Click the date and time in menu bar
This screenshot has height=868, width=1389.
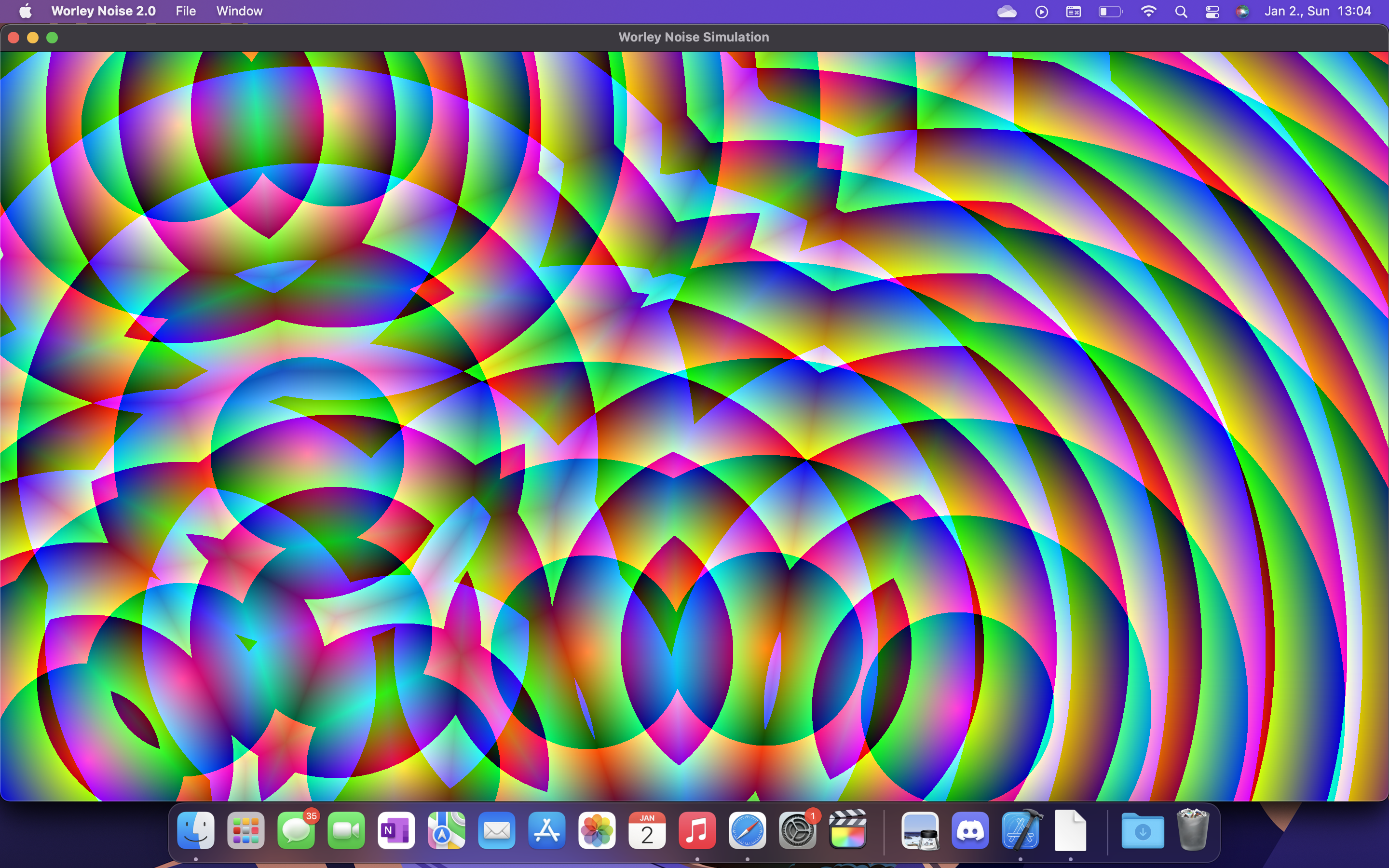coord(1317,11)
